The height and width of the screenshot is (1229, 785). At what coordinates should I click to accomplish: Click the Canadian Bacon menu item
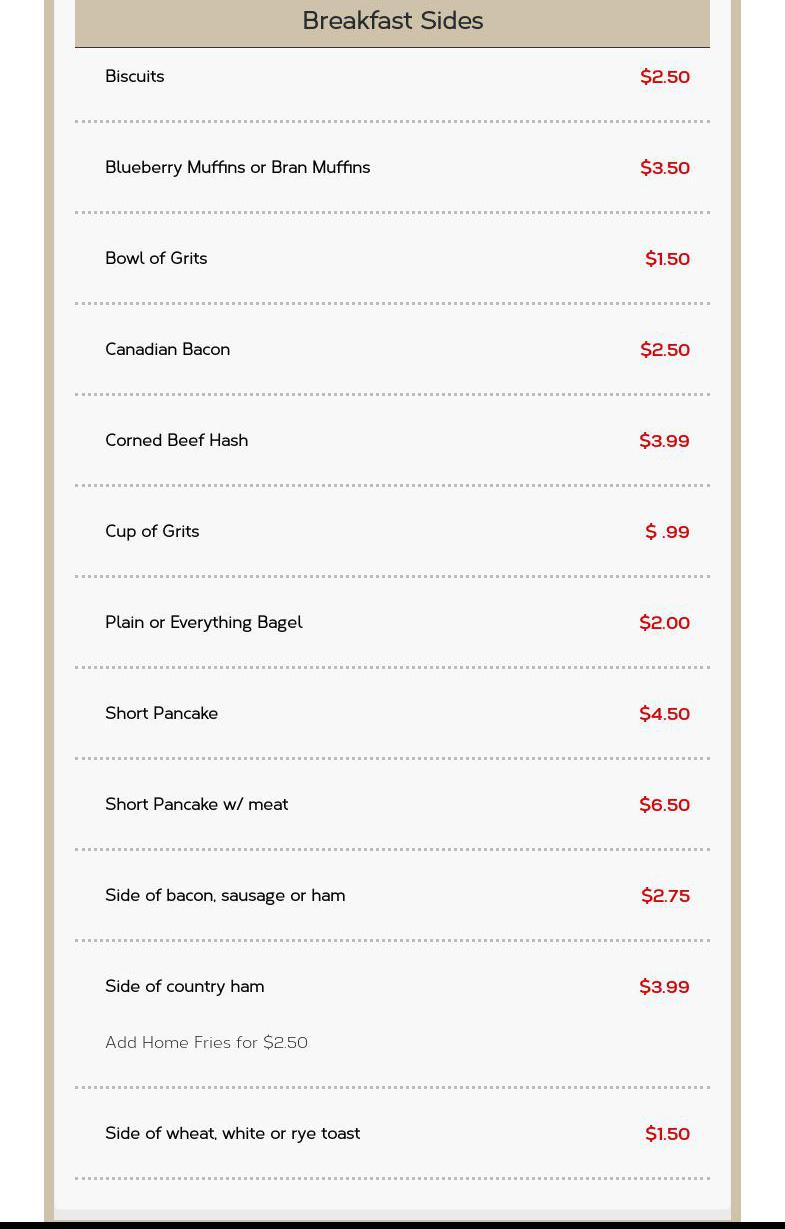click(167, 350)
